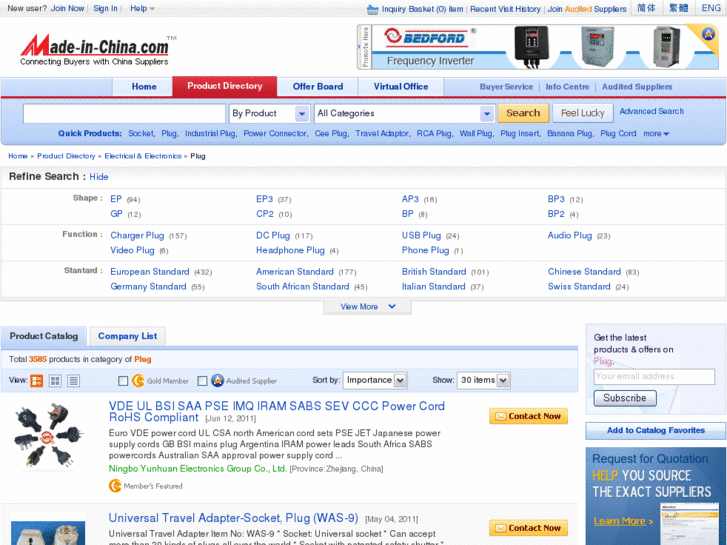Hide the Refine Search panel
This screenshot has width=727, height=545.
99,177
